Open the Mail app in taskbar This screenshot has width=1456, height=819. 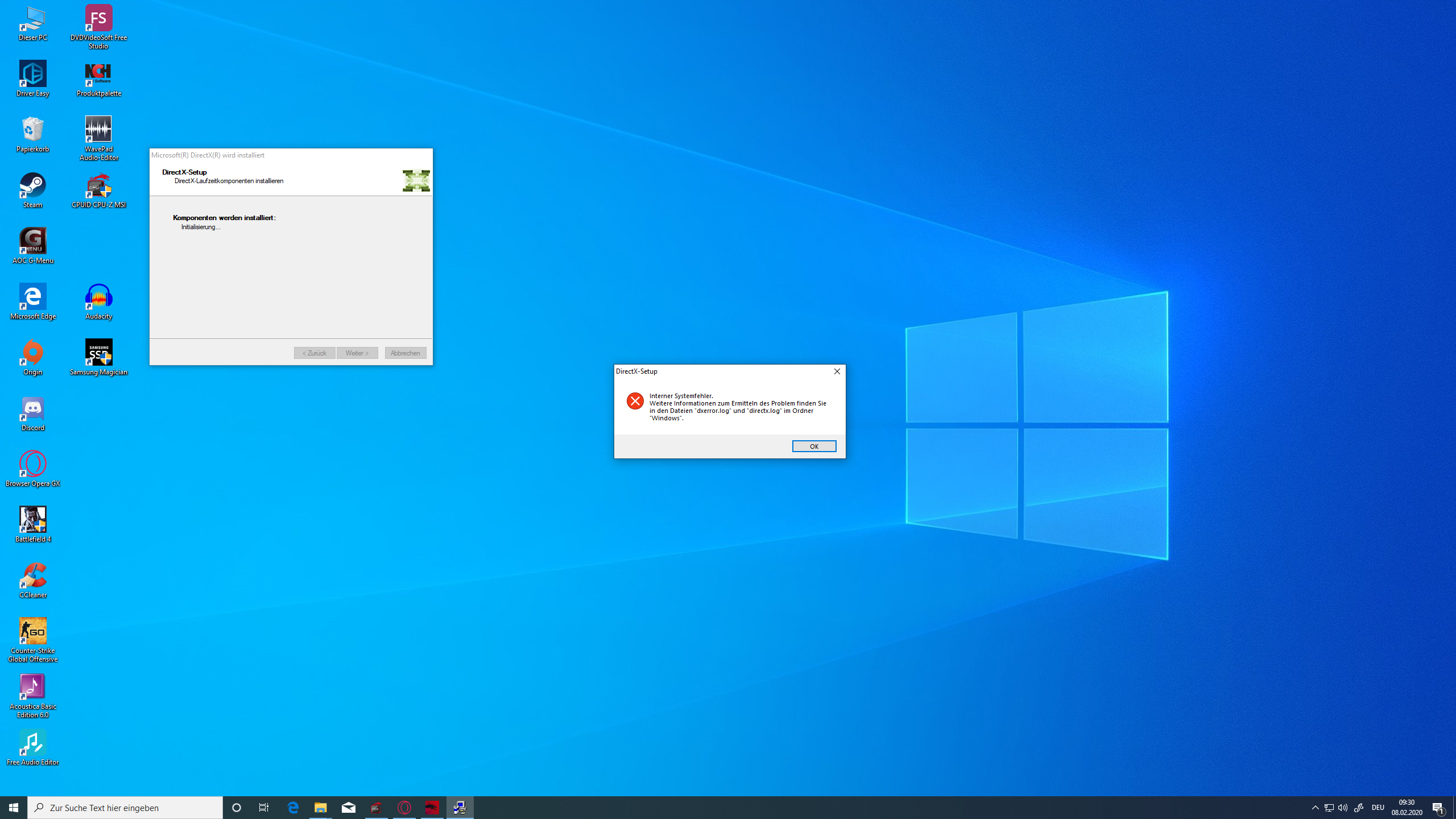(349, 808)
